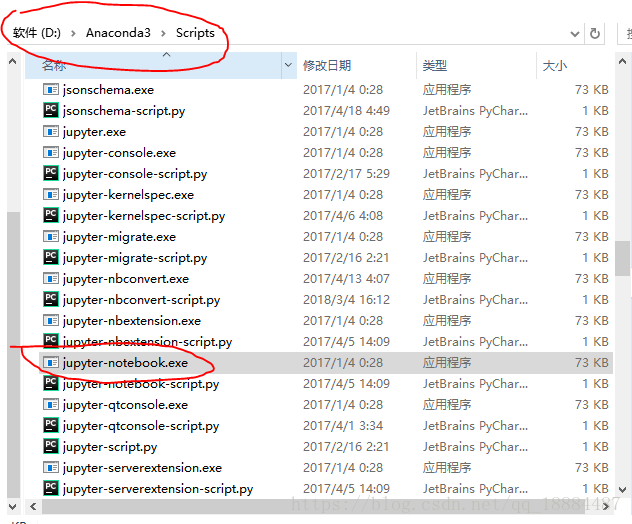Screen dimensions: 632x524
Task: Click the PyCharm icon of jsonschema-script.py
Action: [51, 110]
